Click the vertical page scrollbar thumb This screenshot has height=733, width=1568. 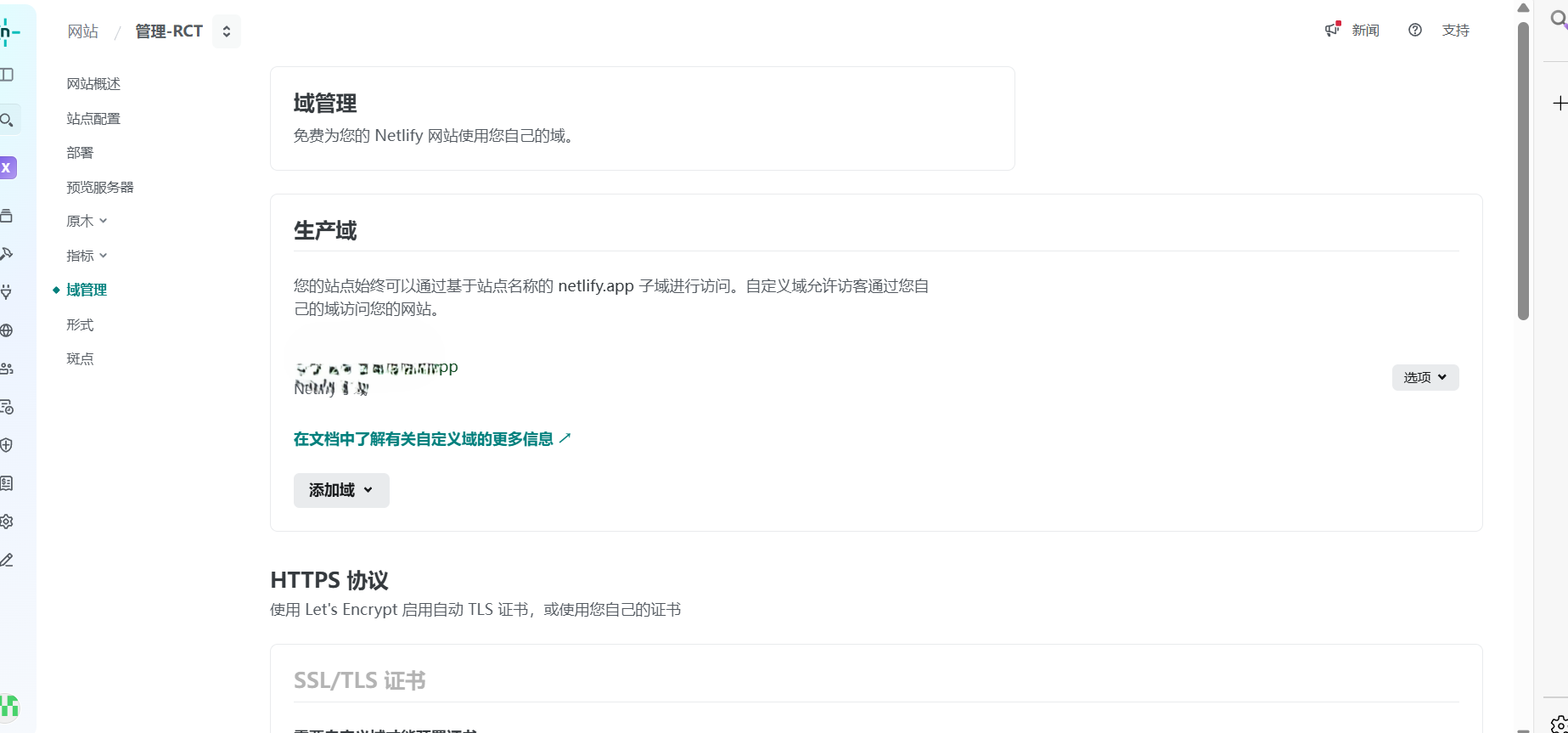[1524, 170]
